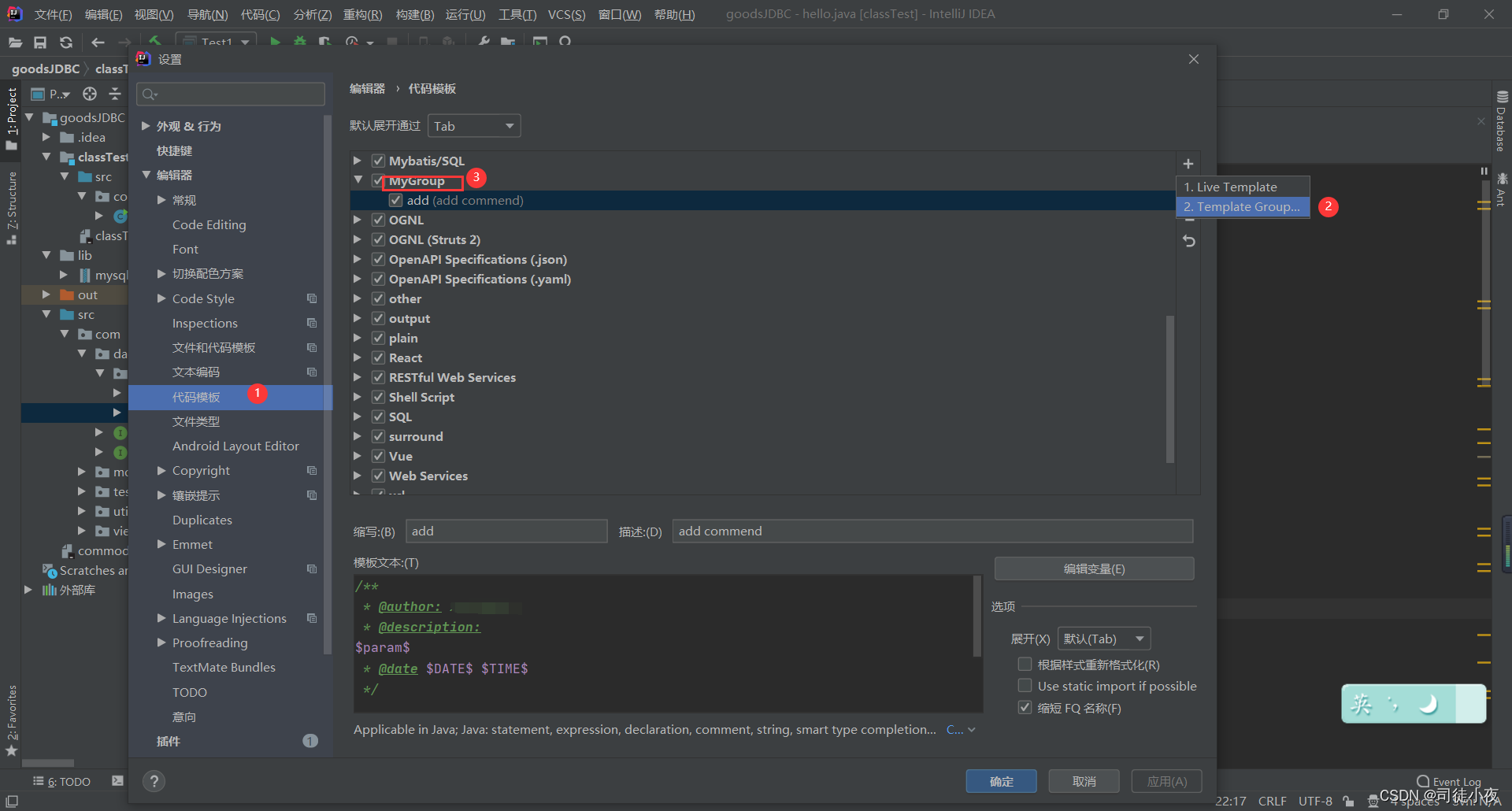Screen dimensions: 1512x811
Task: Collapse the MyGroup template group
Action: tap(358, 180)
